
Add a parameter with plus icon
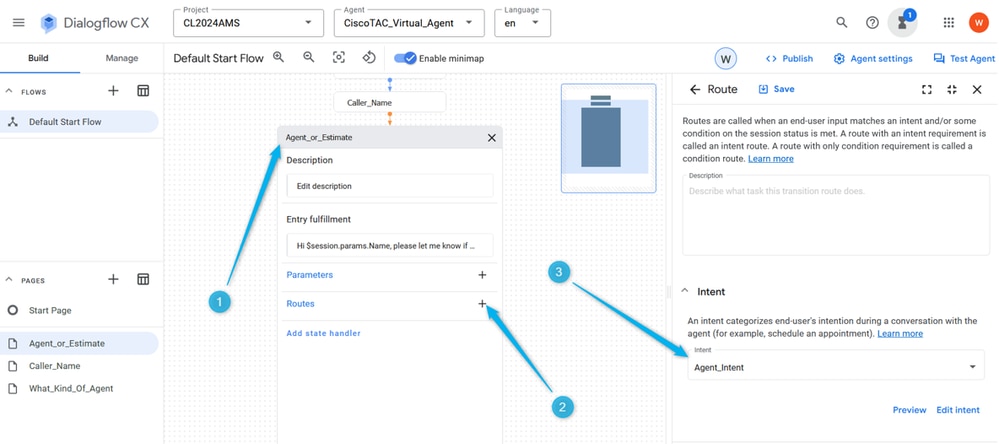[482, 275]
